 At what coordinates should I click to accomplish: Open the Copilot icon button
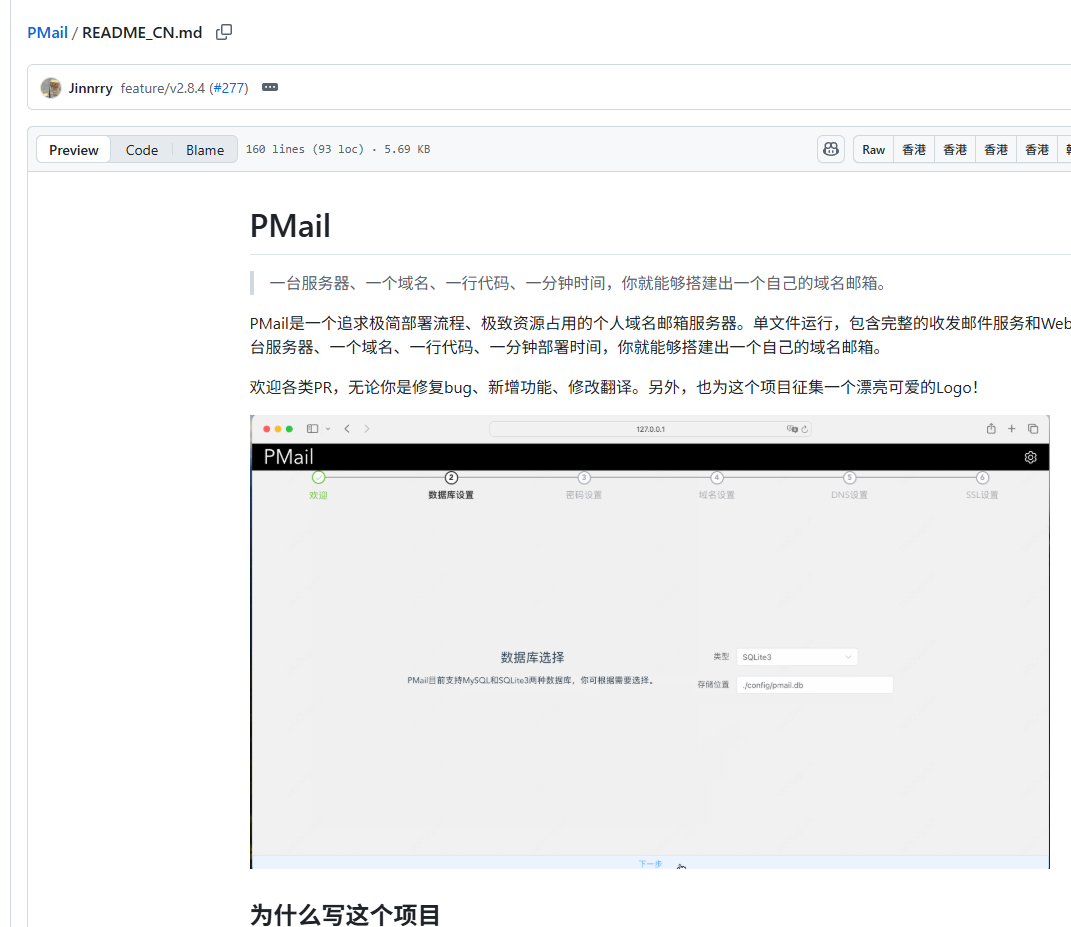[830, 150]
